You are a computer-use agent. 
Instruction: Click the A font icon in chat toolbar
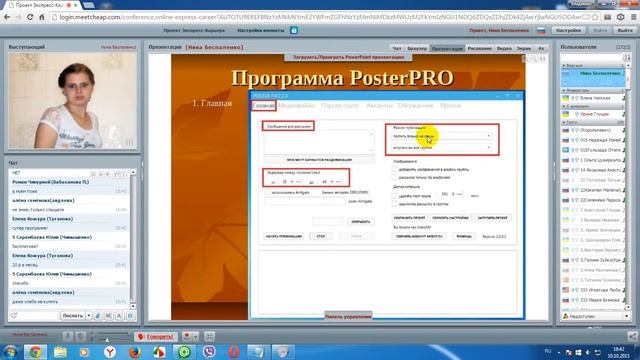pos(119,316)
